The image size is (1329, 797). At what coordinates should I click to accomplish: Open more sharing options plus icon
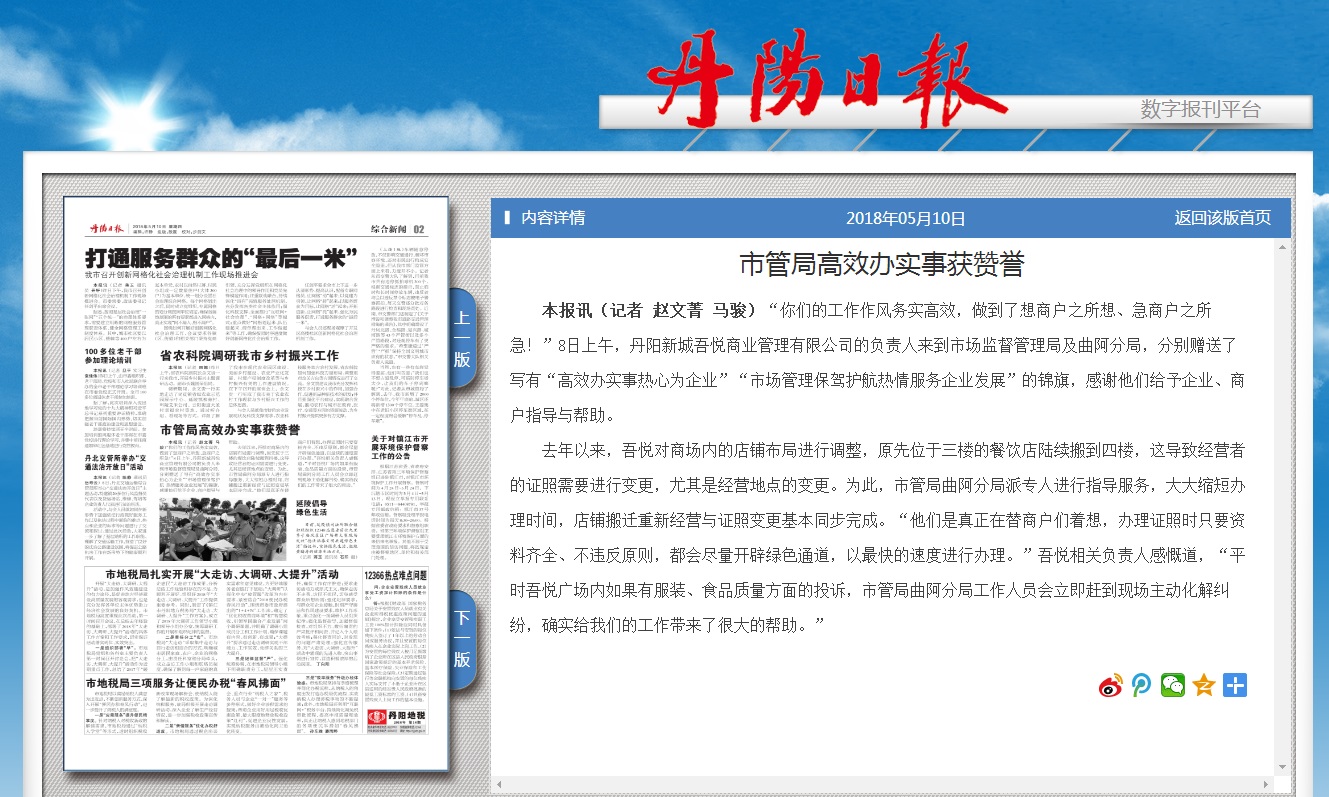point(1235,685)
